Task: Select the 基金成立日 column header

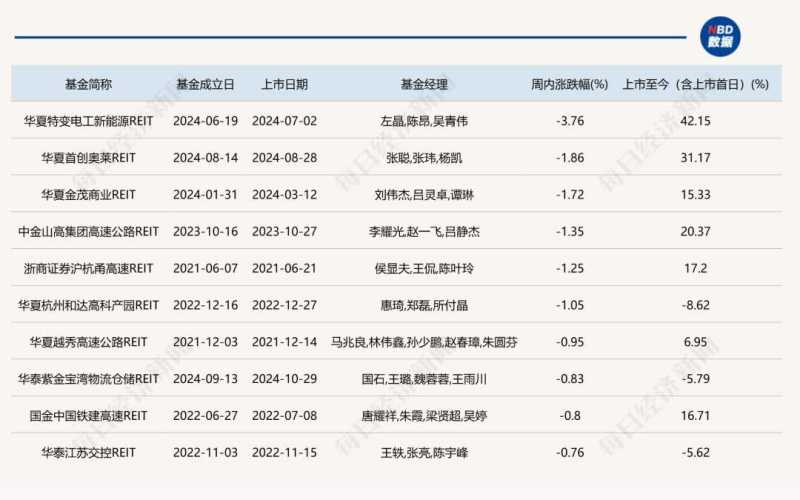Action: [205, 84]
